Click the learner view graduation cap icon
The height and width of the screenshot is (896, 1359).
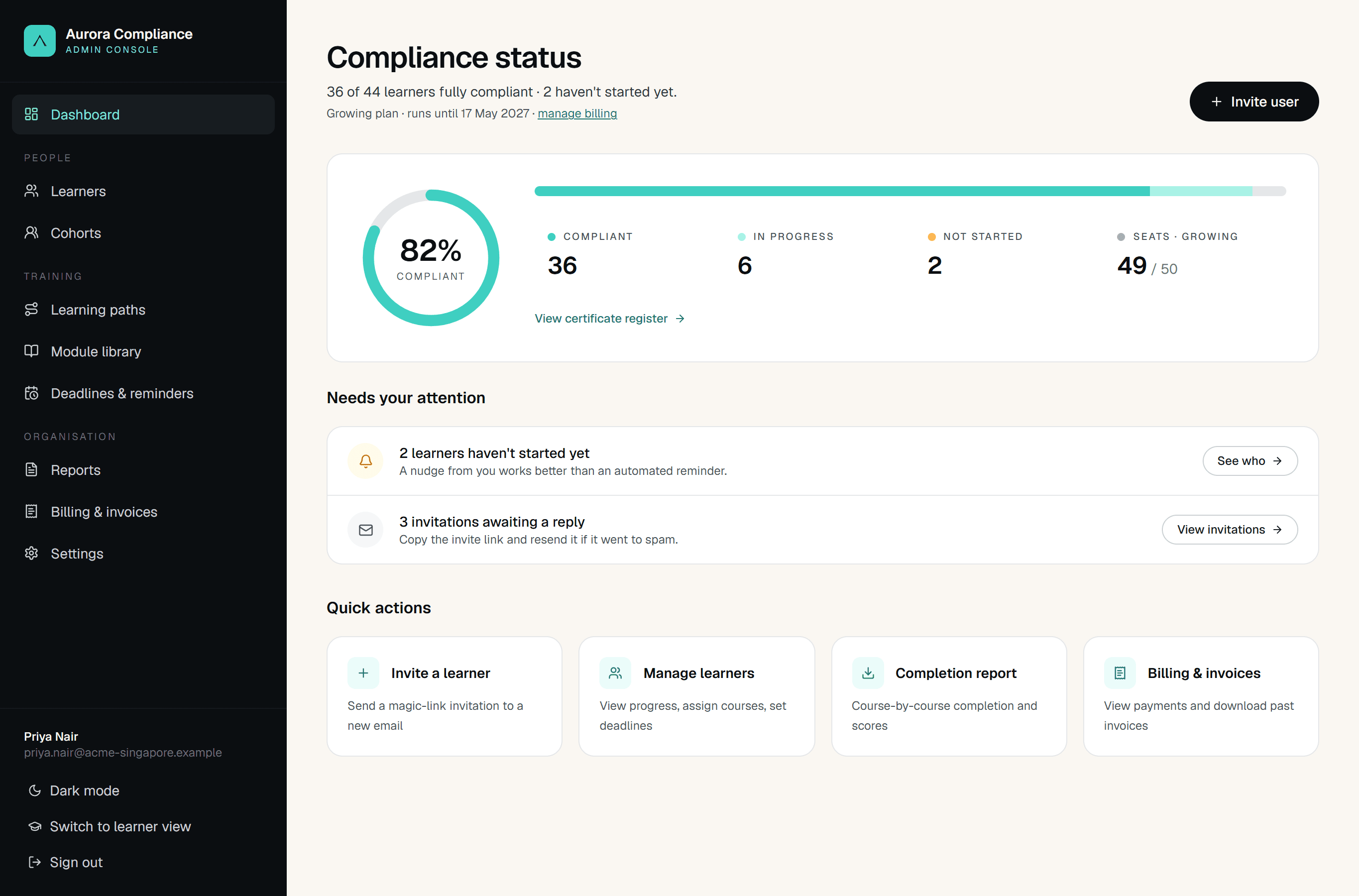35,826
